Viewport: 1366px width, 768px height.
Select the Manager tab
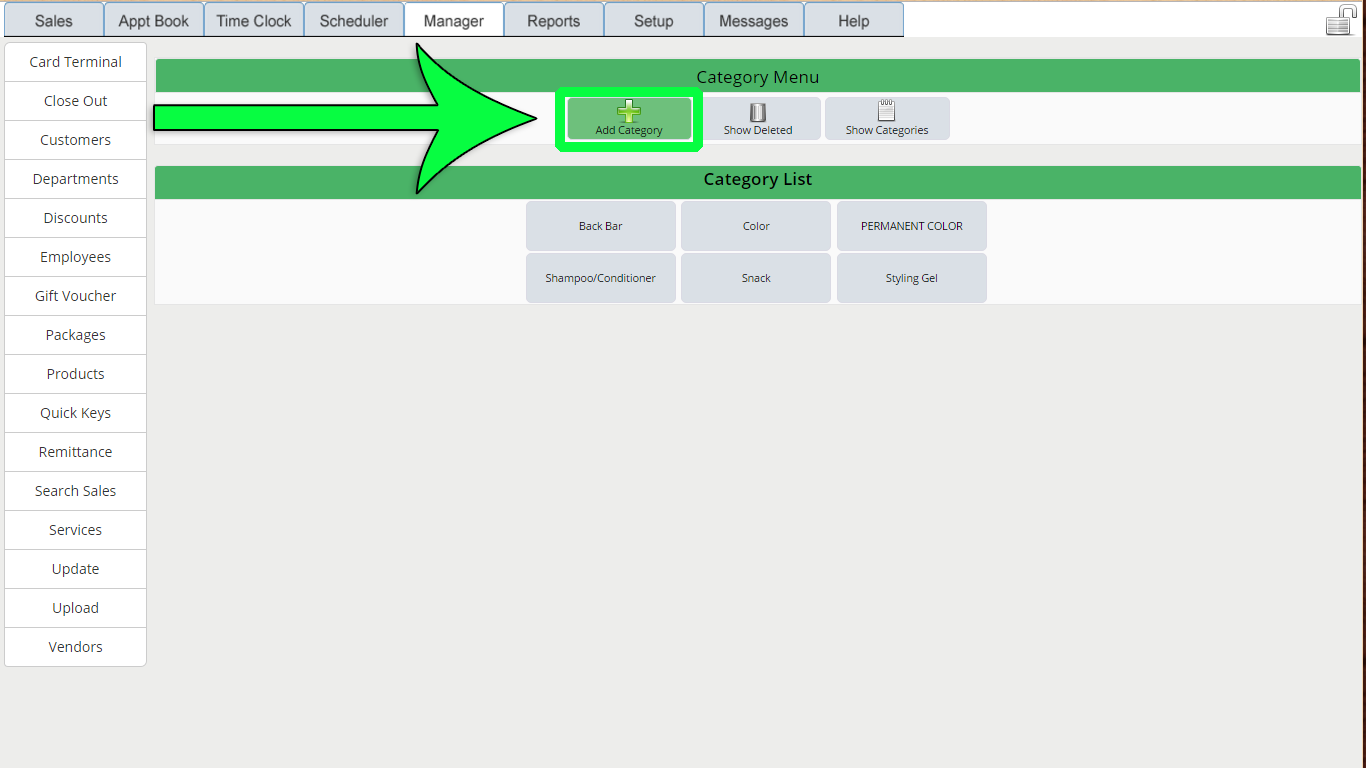(x=454, y=20)
